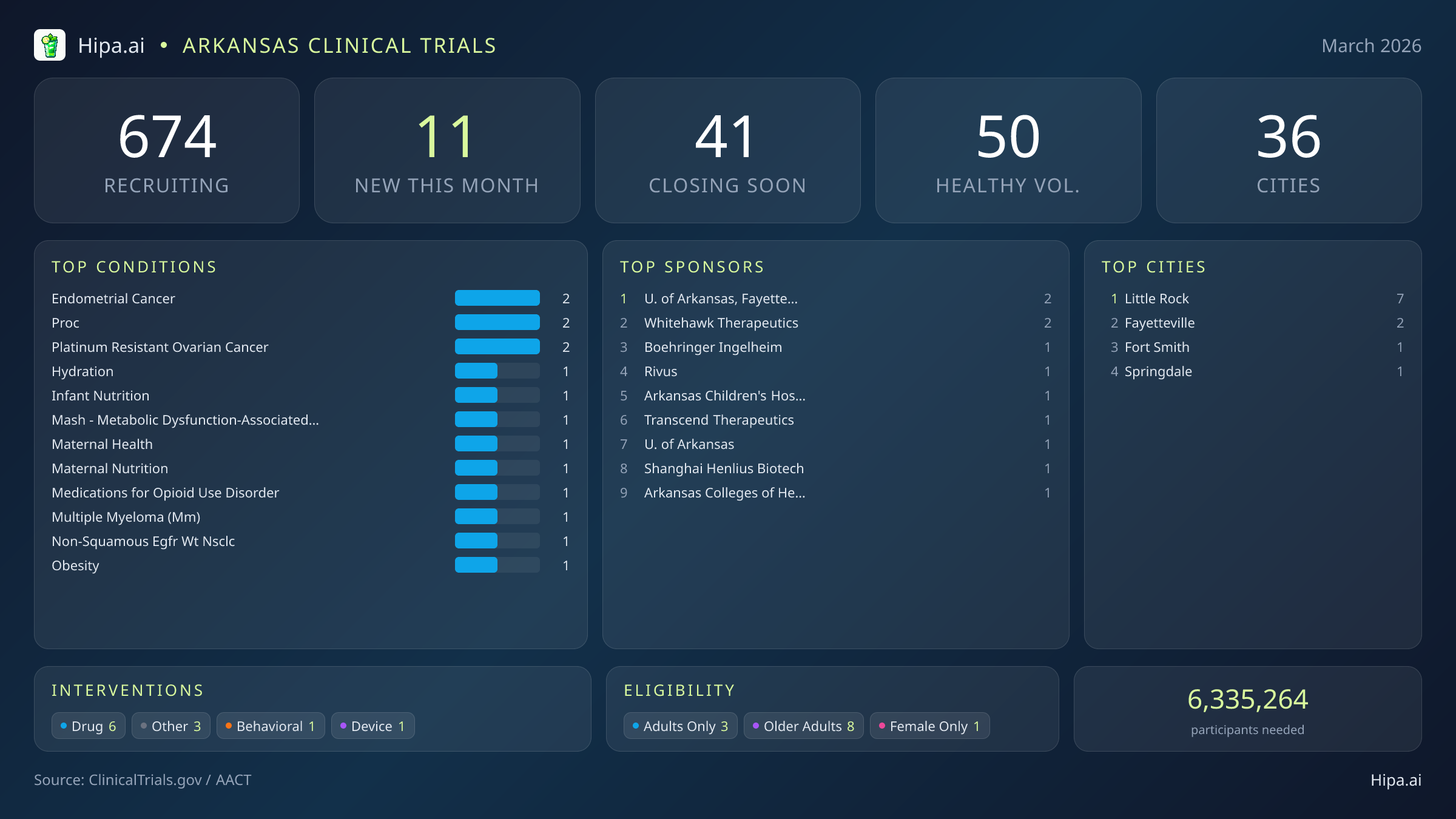1456x819 pixels.
Task: Click the Hipa.ai link in the footer
Action: pos(1395,780)
